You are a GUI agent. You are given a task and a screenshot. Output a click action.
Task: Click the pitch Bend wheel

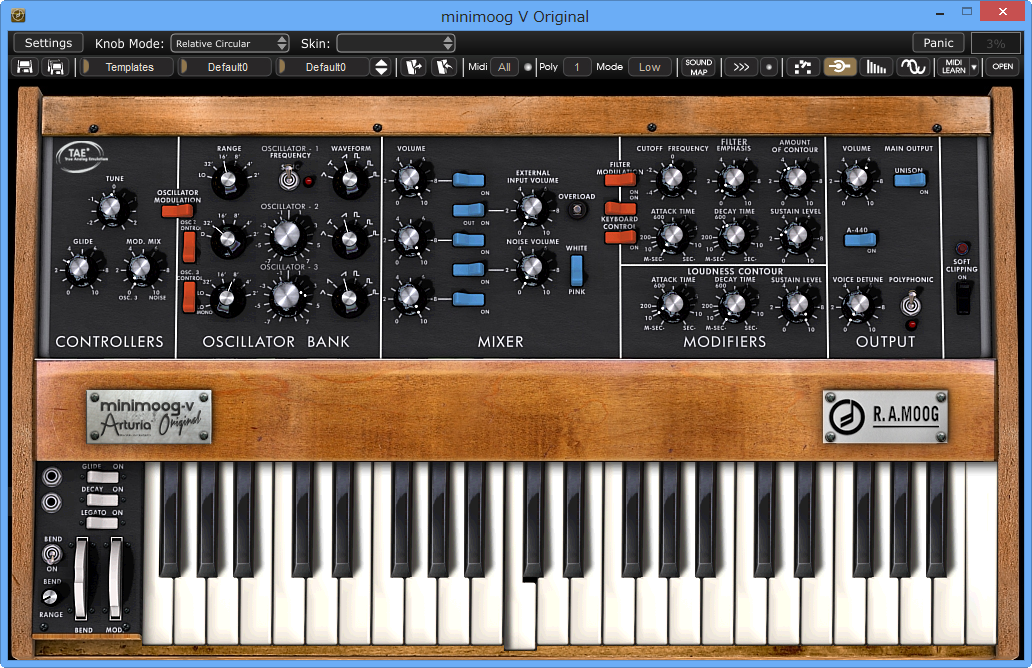[x=81, y=578]
